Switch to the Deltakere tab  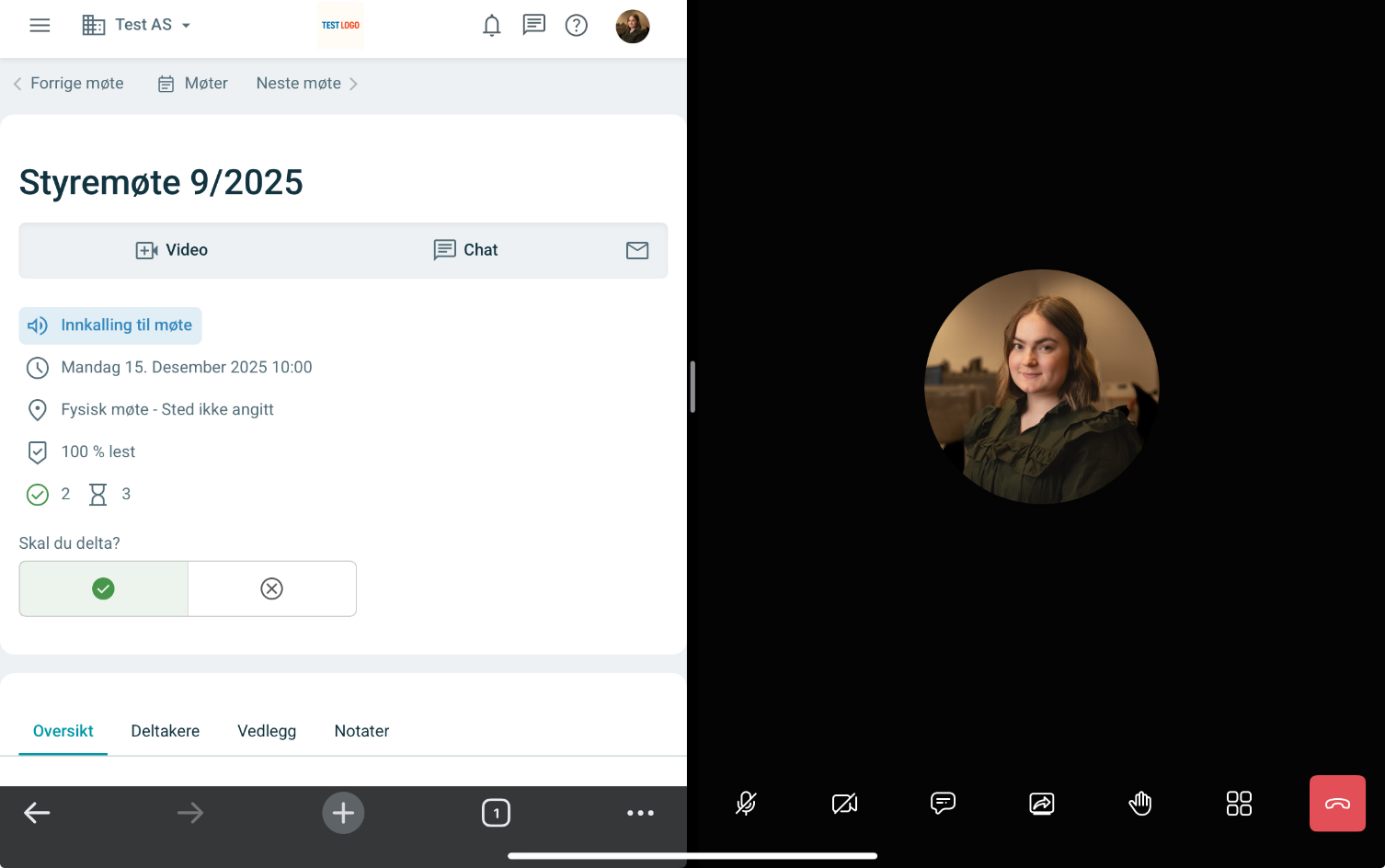[166, 731]
